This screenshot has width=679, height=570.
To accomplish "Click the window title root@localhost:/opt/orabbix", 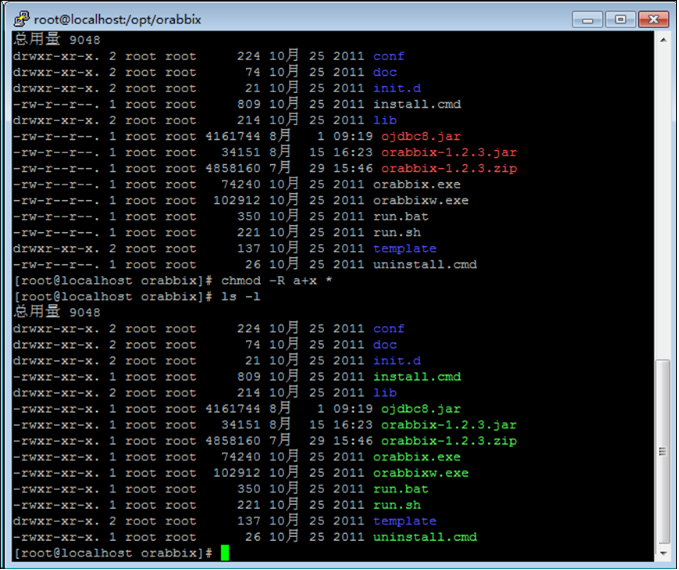I will pos(117,19).
